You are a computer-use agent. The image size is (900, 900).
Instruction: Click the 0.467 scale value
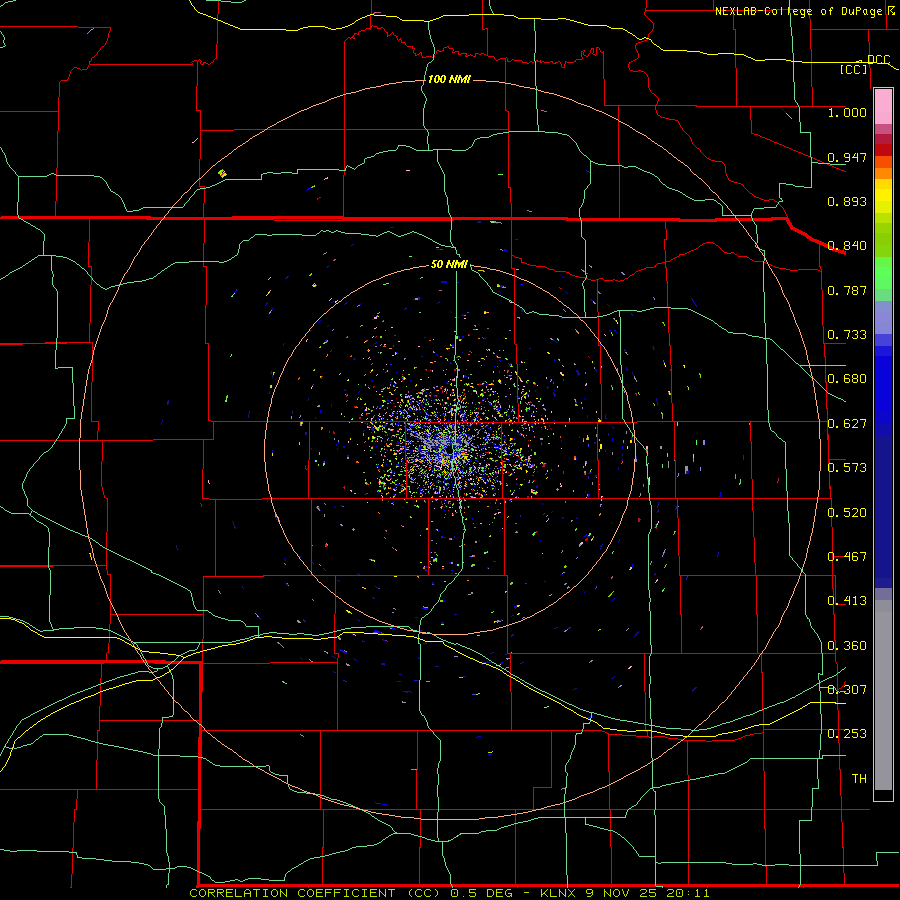pyautogui.click(x=847, y=557)
